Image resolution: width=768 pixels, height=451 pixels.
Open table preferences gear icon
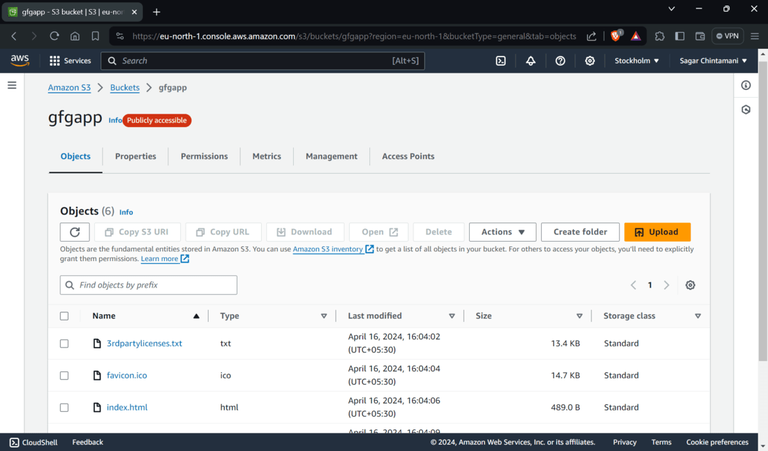point(690,285)
